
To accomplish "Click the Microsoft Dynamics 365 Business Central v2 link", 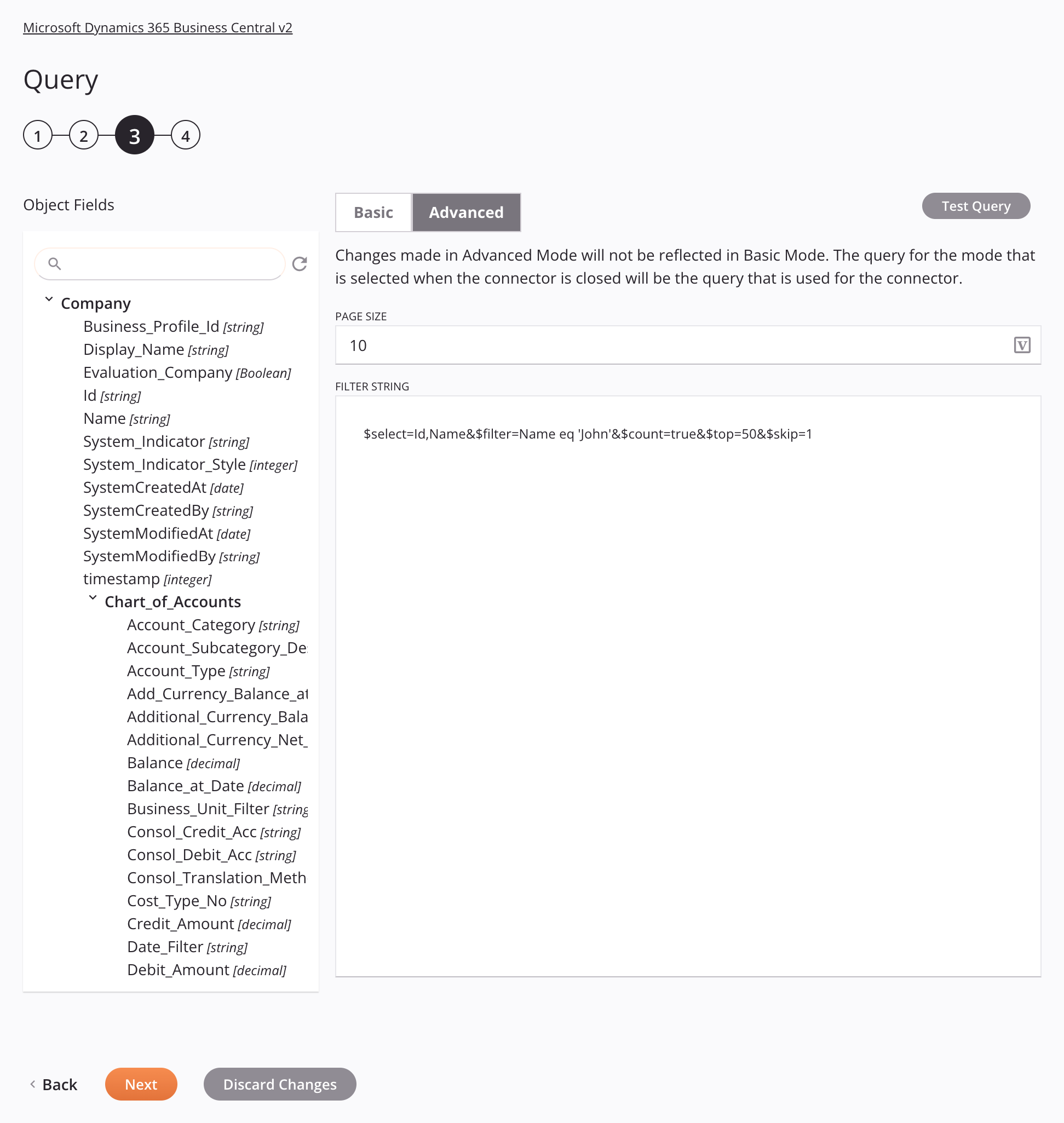I will 158,27.
